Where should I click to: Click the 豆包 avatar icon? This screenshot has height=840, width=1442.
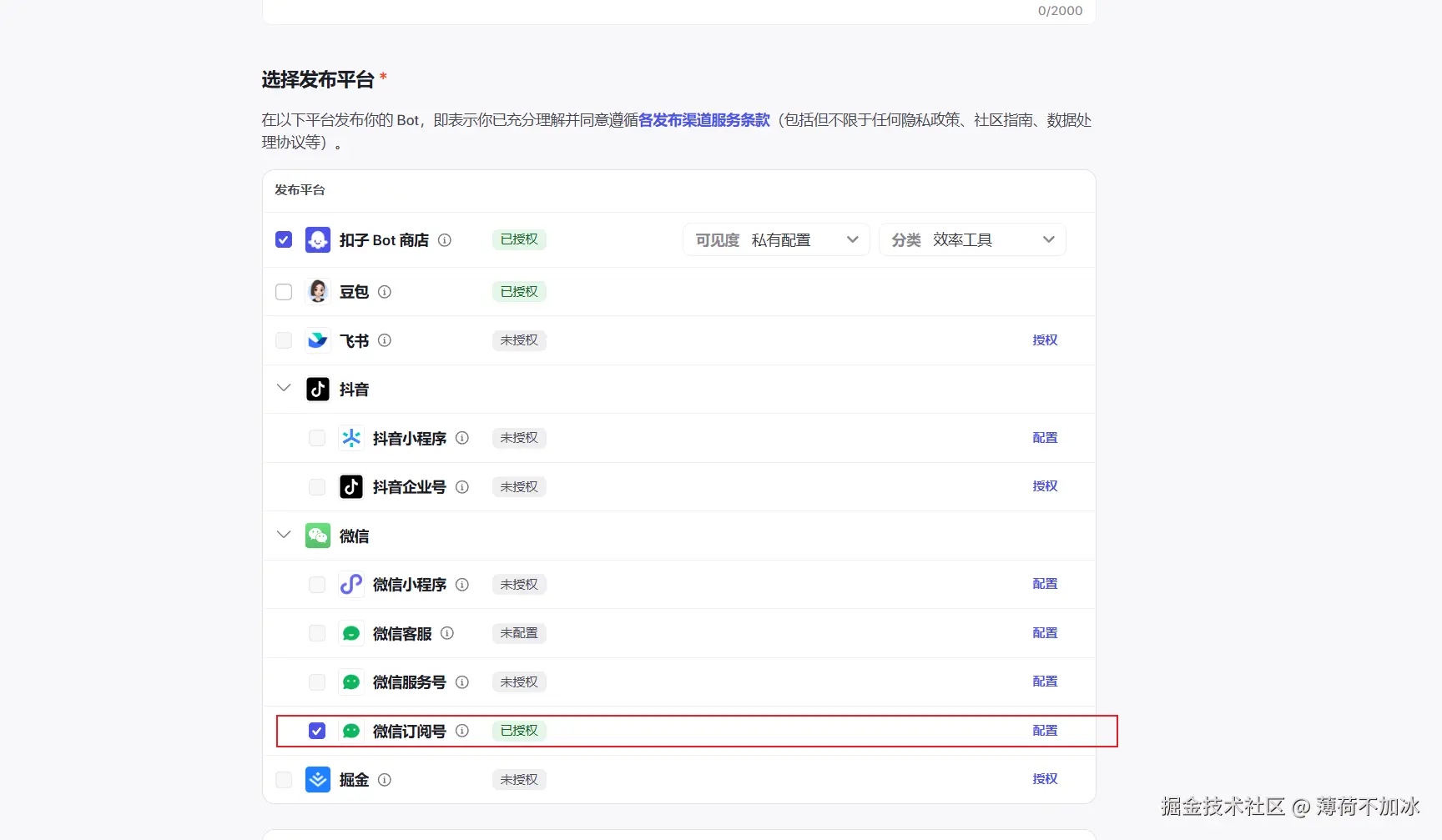coord(318,292)
